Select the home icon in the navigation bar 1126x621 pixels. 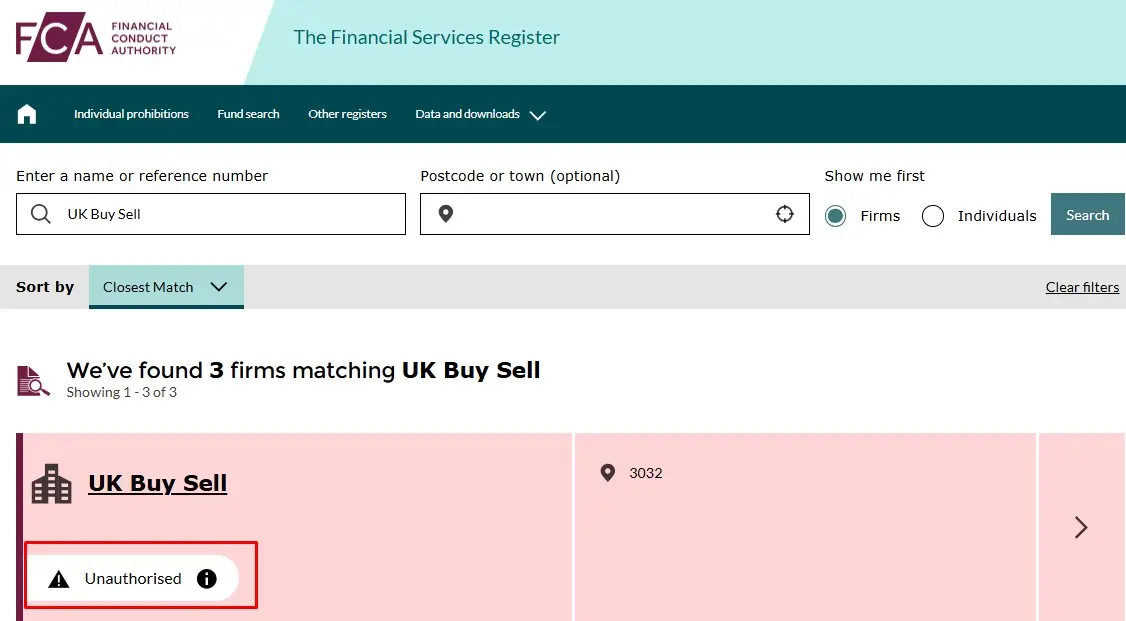pyautogui.click(x=27, y=113)
